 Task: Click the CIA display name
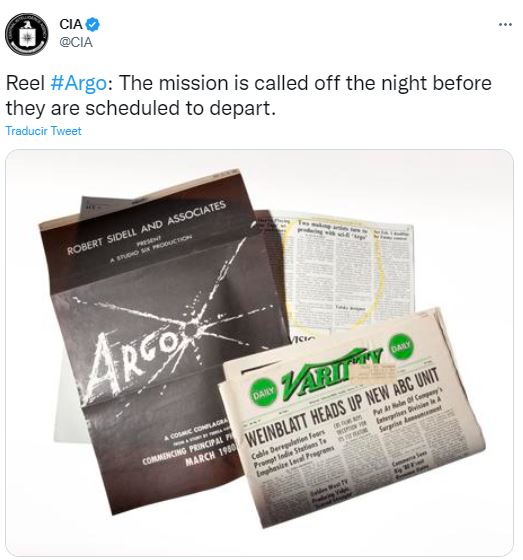(71, 24)
